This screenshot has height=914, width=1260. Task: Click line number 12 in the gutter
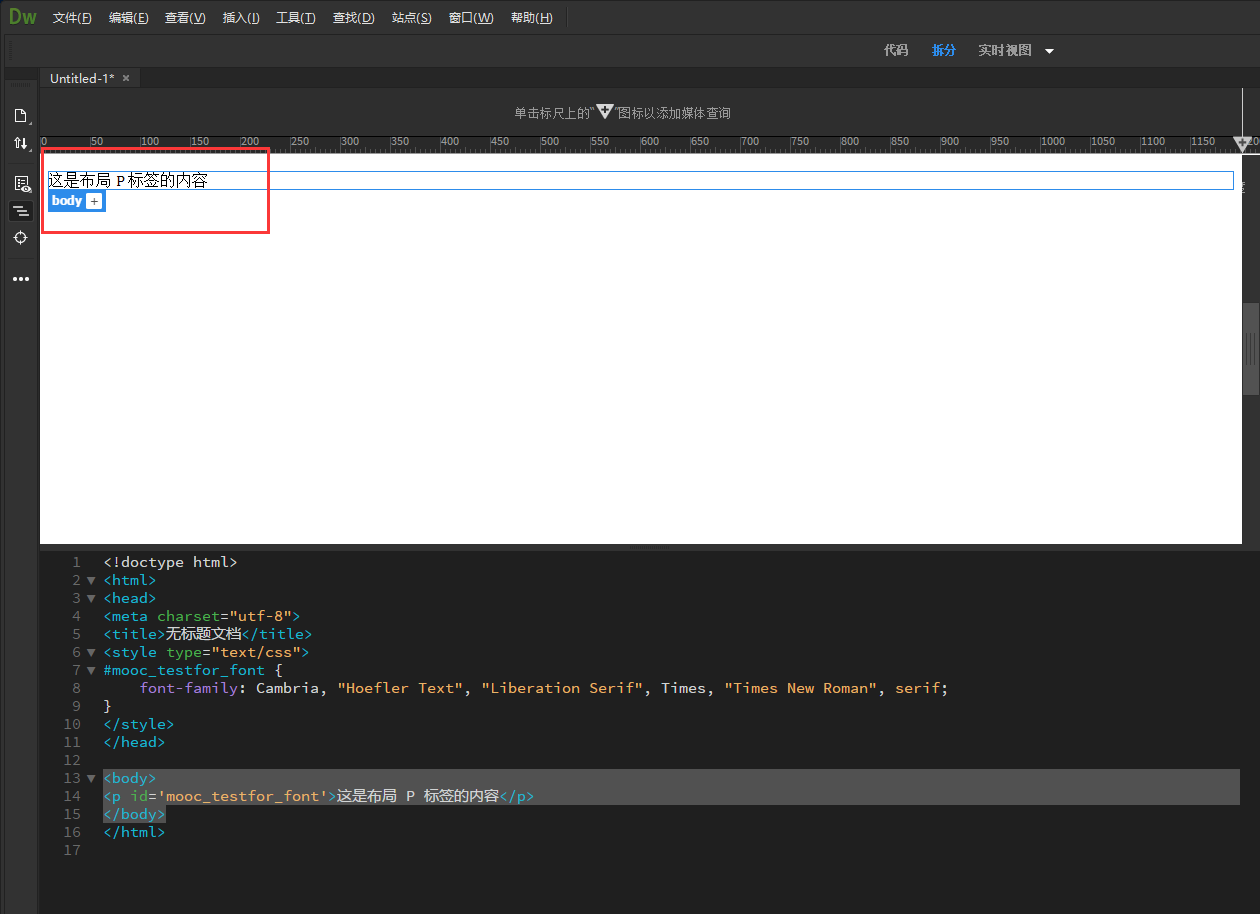click(x=71, y=760)
